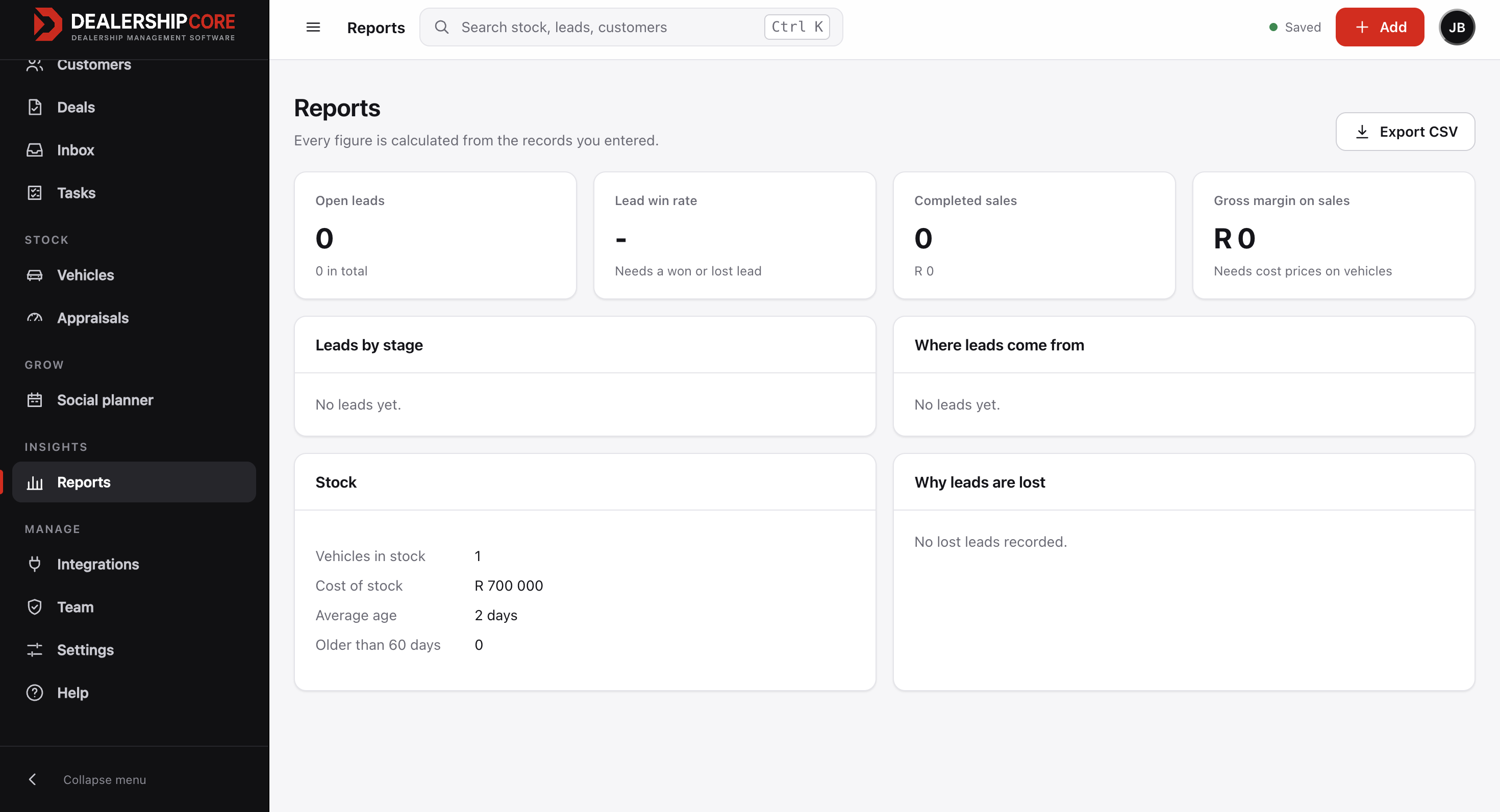Open Help from sidebar
The width and height of the screenshot is (1500, 812).
coord(135,693)
